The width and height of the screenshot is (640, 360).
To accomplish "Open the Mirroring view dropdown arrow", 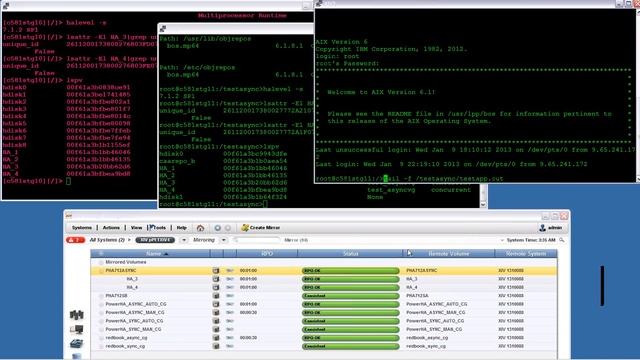I will click(x=224, y=240).
